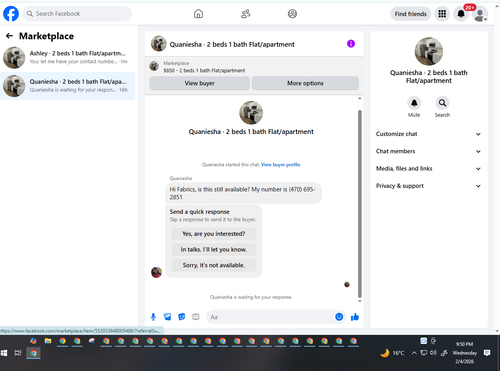
Task: Attach a photo with the image icon
Action: tap(167, 317)
